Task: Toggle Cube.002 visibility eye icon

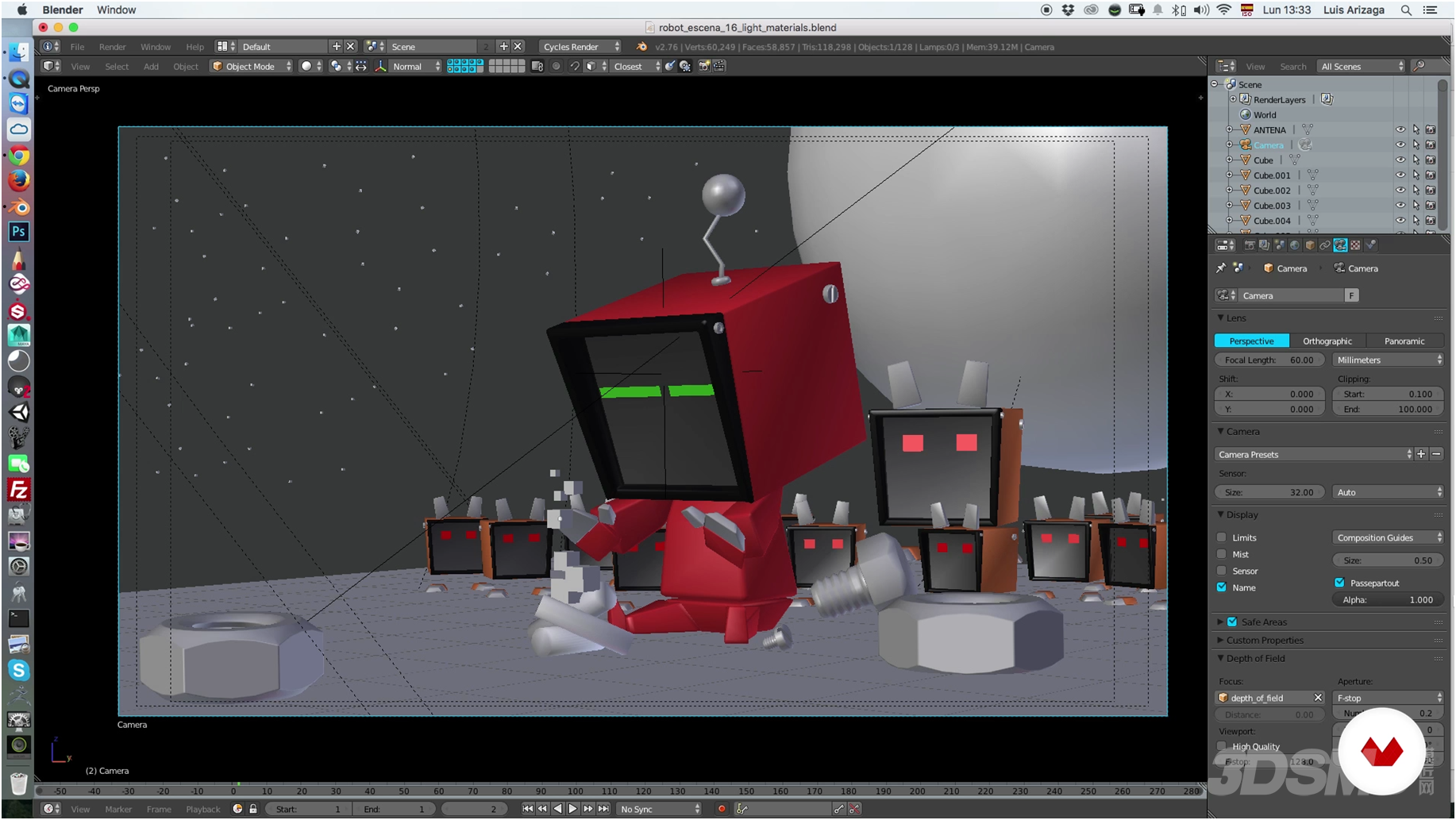Action: [x=1400, y=191]
